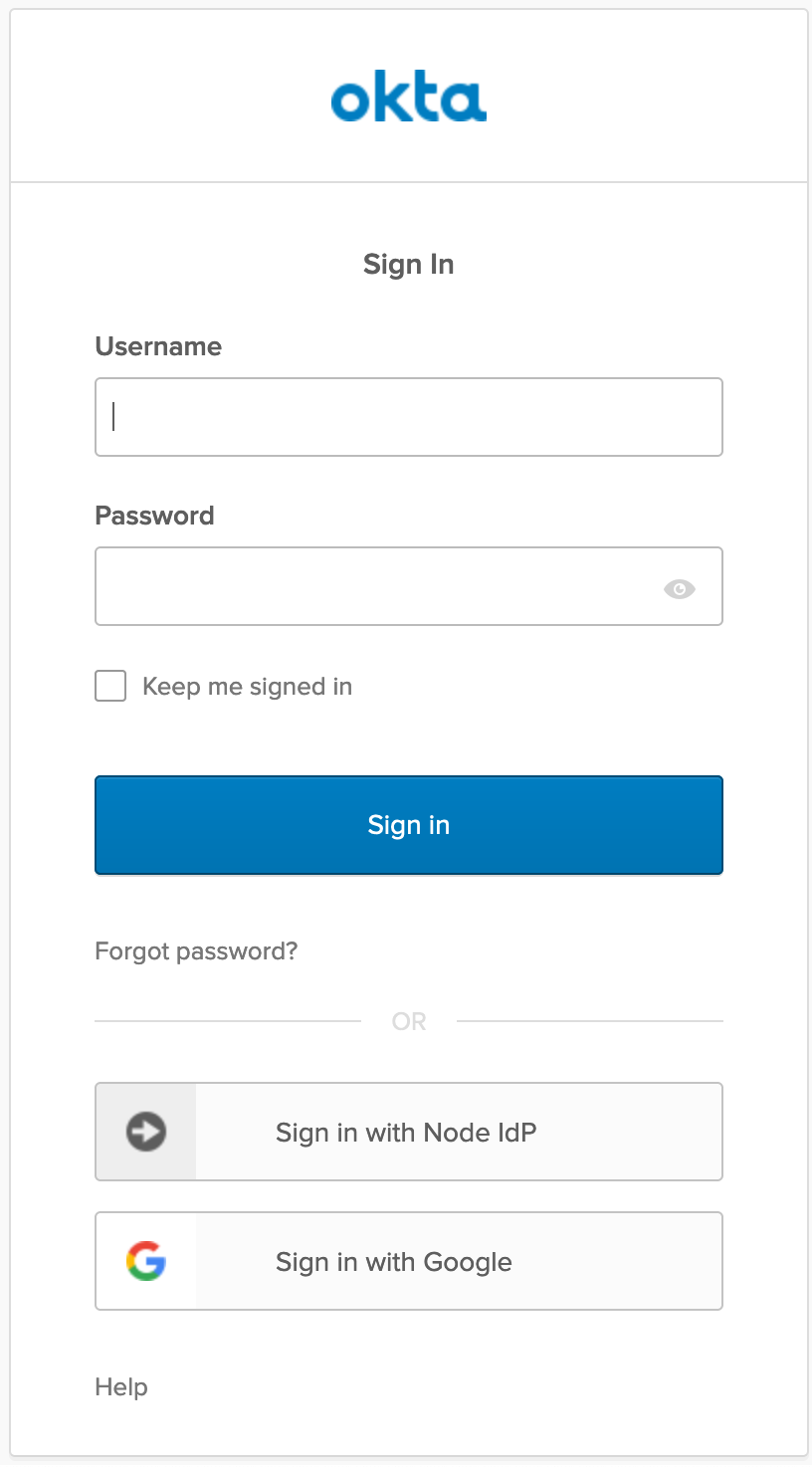This screenshot has height=1467, width=812.
Task: Focus the Username input field
Action: pos(408,417)
